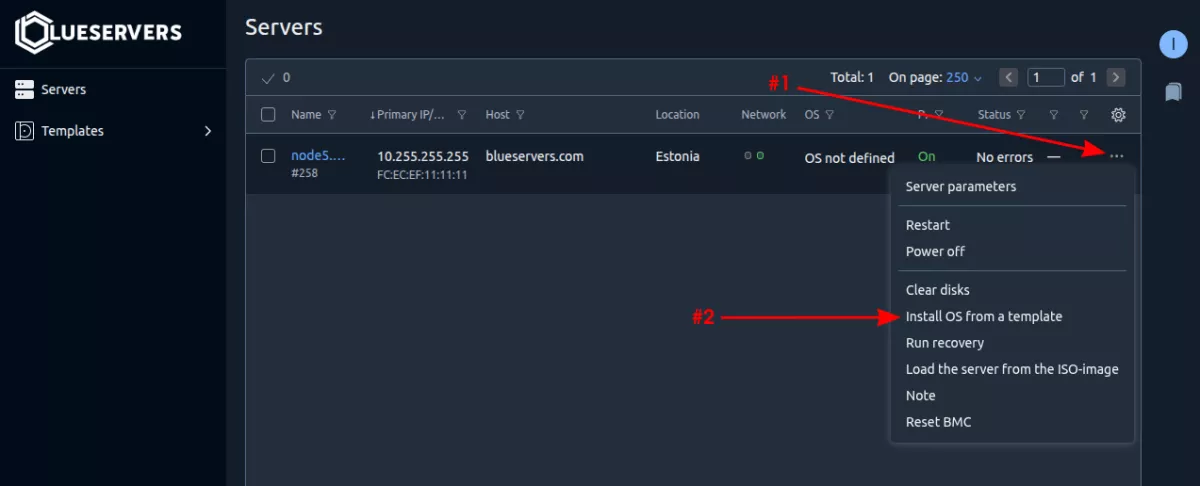Open the node5 server name link
Screen dimensions: 1200x486
click(x=318, y=156)
